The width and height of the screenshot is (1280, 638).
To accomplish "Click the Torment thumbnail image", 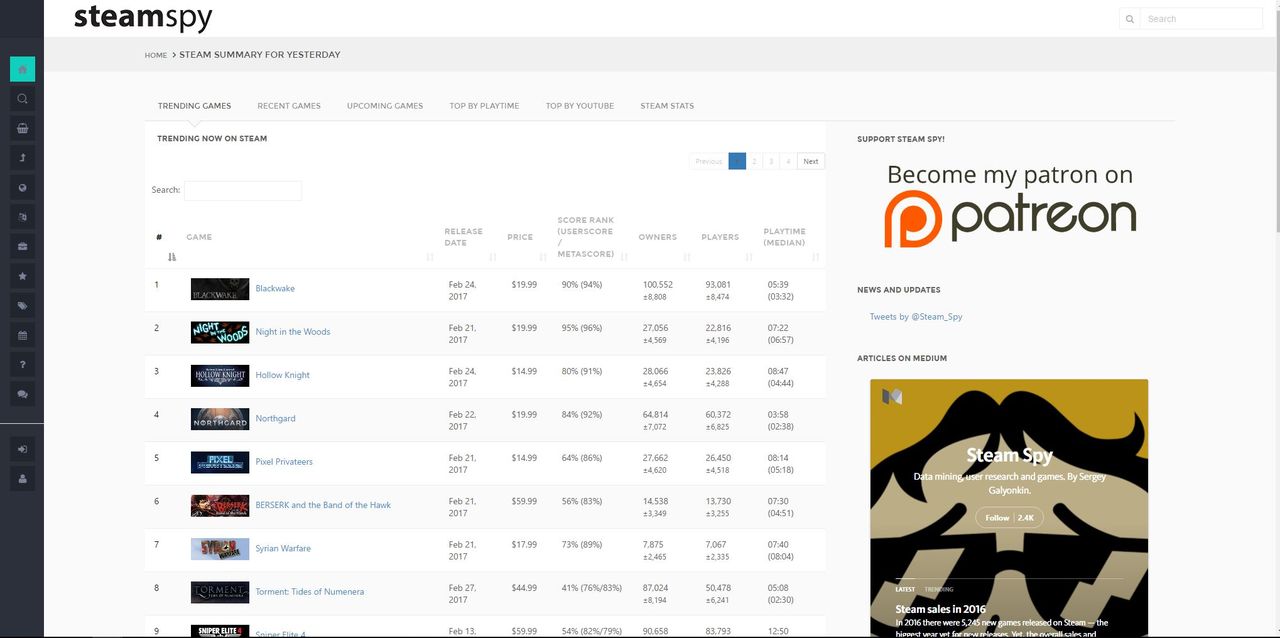I will 220,592.
